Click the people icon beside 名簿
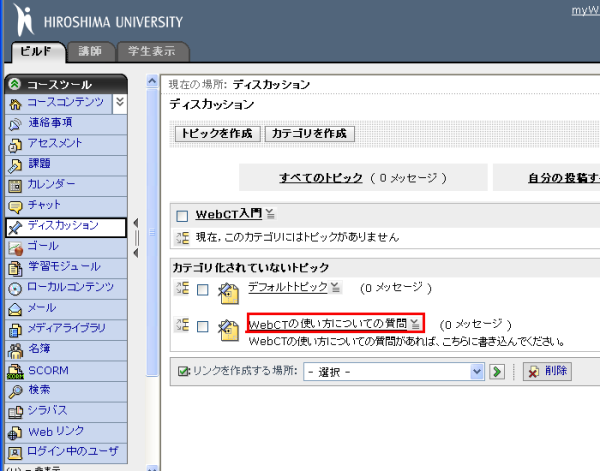This screenshot has width=600, height=471. click(15, 351)
